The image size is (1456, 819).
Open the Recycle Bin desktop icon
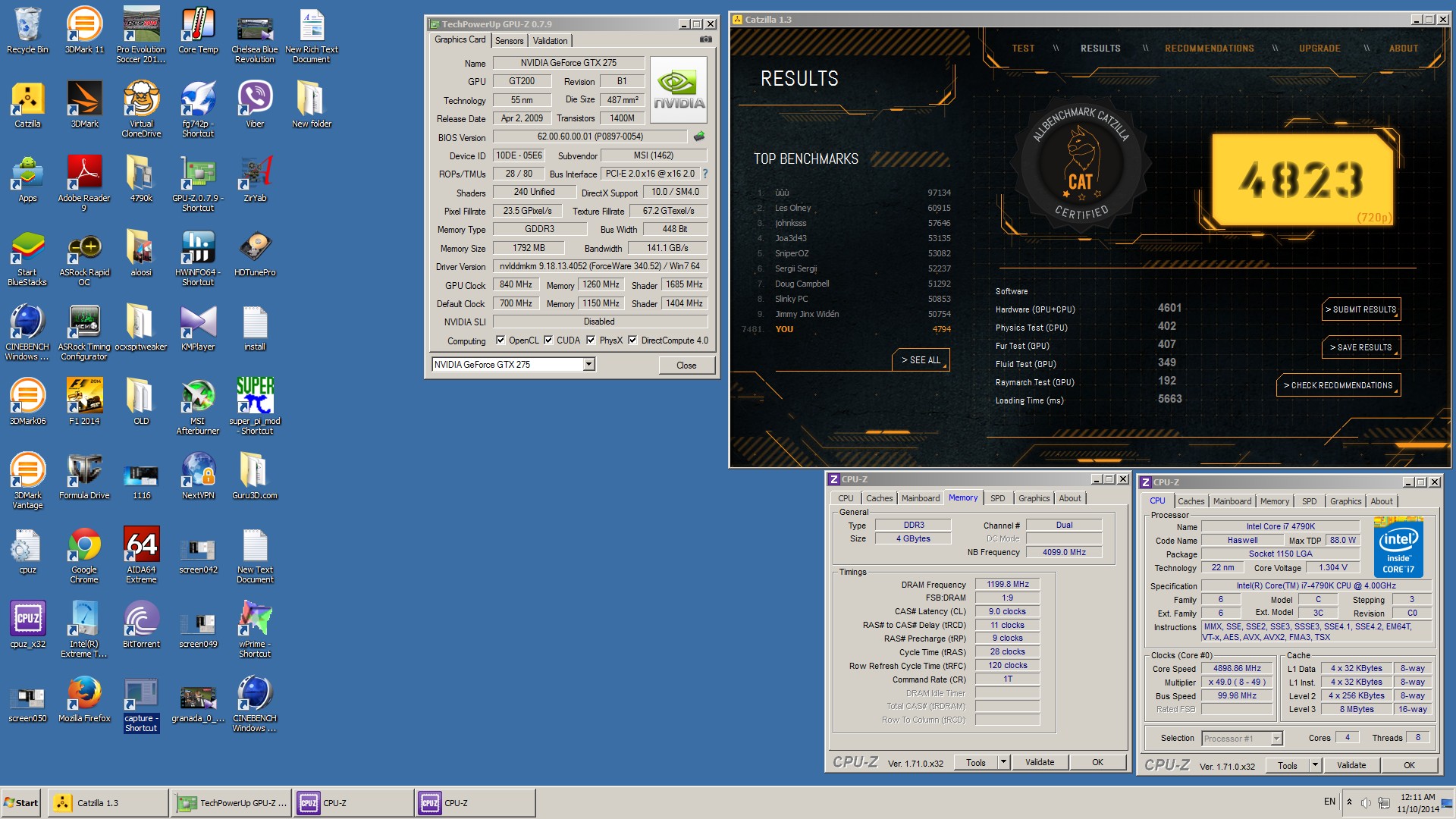pos(27,30)
